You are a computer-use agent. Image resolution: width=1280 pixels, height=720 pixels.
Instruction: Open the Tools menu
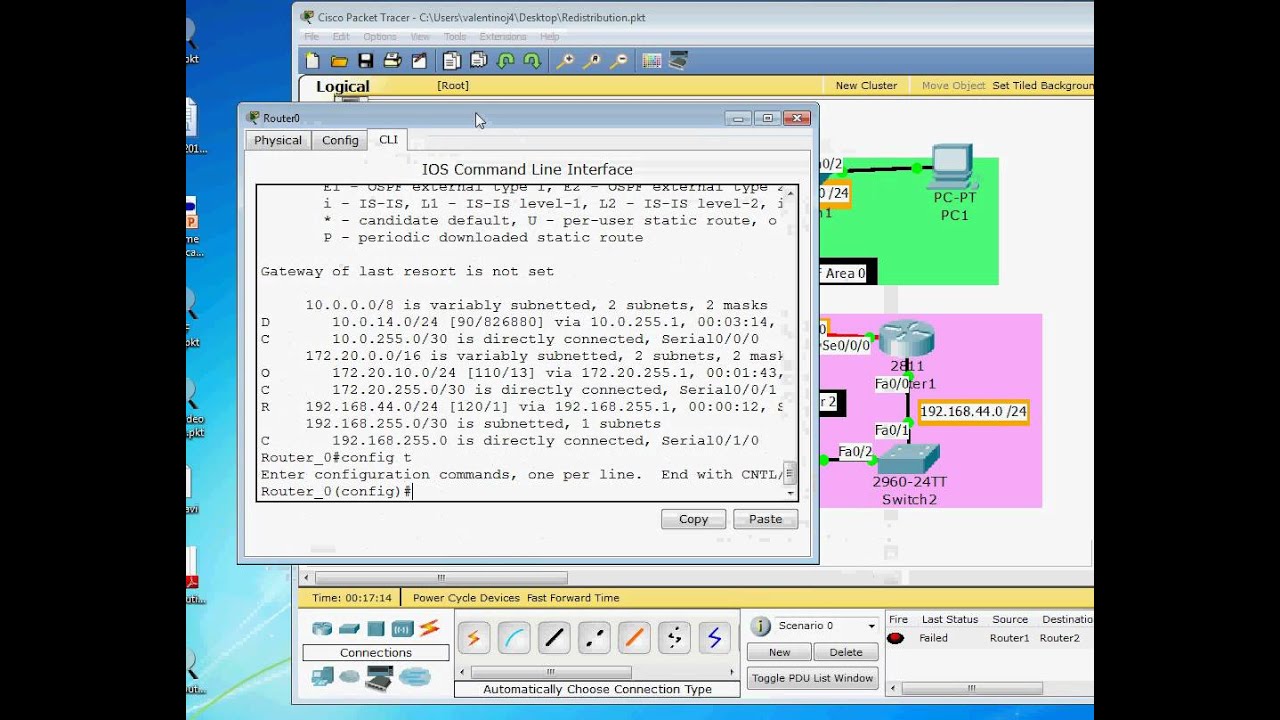pyautogui.click(x=455, y=37)
